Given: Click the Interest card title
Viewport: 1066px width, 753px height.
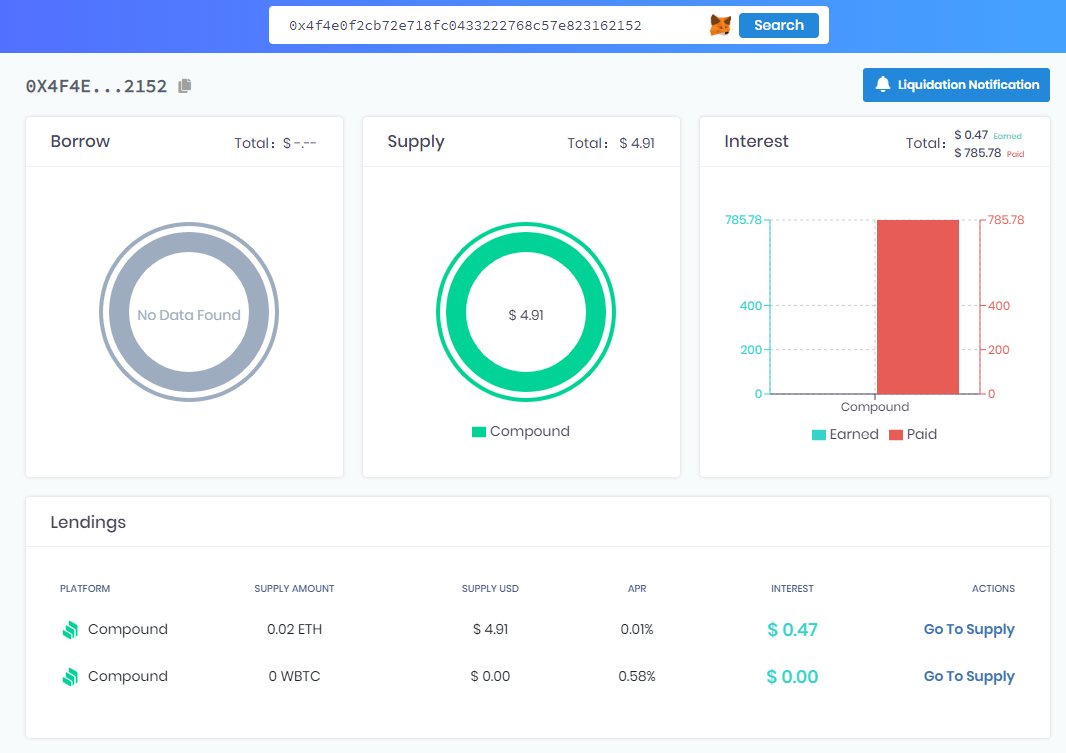Looking at the screenshot, I should point(756,141).
